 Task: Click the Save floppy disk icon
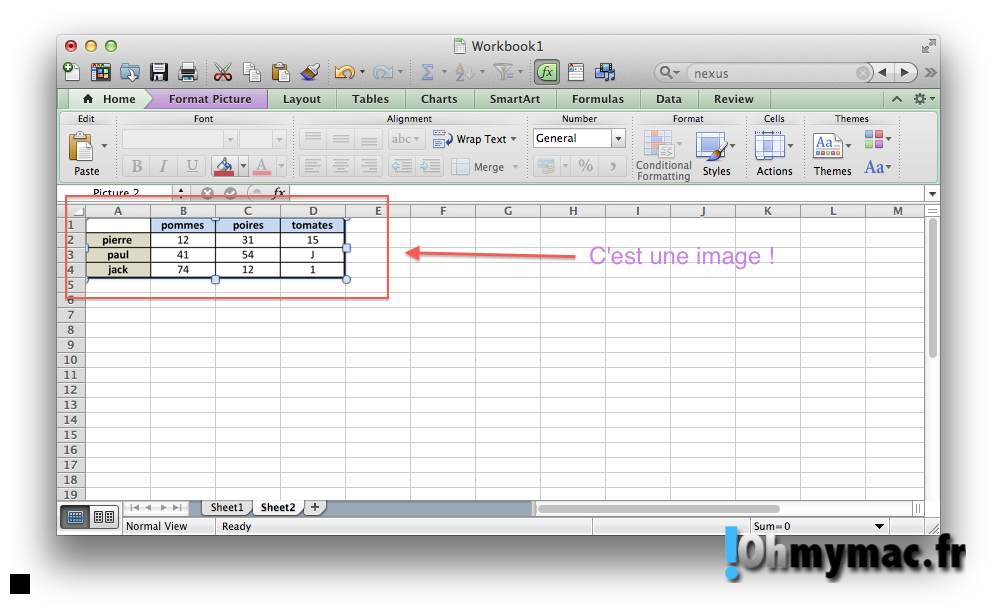point(159,72)
